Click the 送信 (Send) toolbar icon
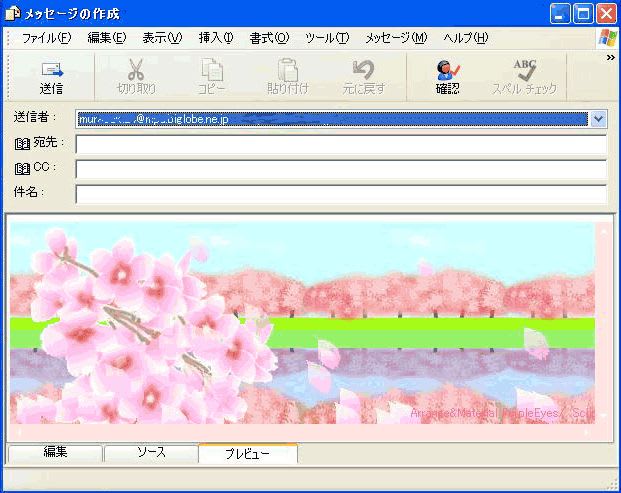The image size is (621, 493). 51,70
